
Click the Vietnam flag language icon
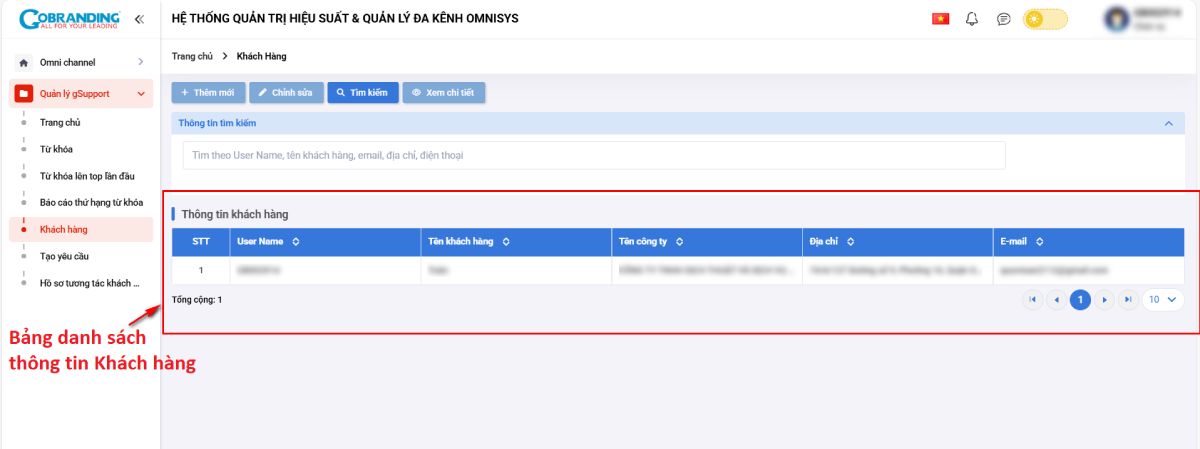click(x=940, y=19)
